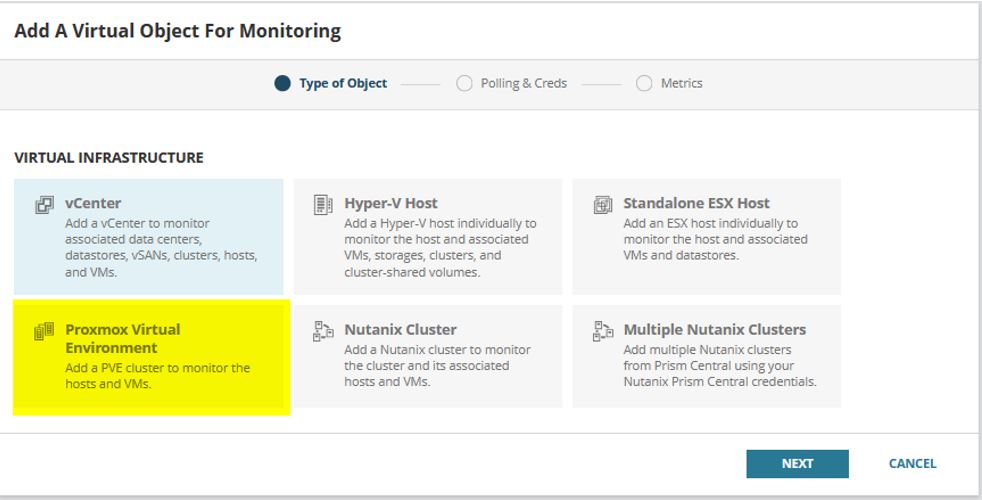Pick the Standalone ESX Host title
Screen dimensions: 982x500
tap(696, 203)
